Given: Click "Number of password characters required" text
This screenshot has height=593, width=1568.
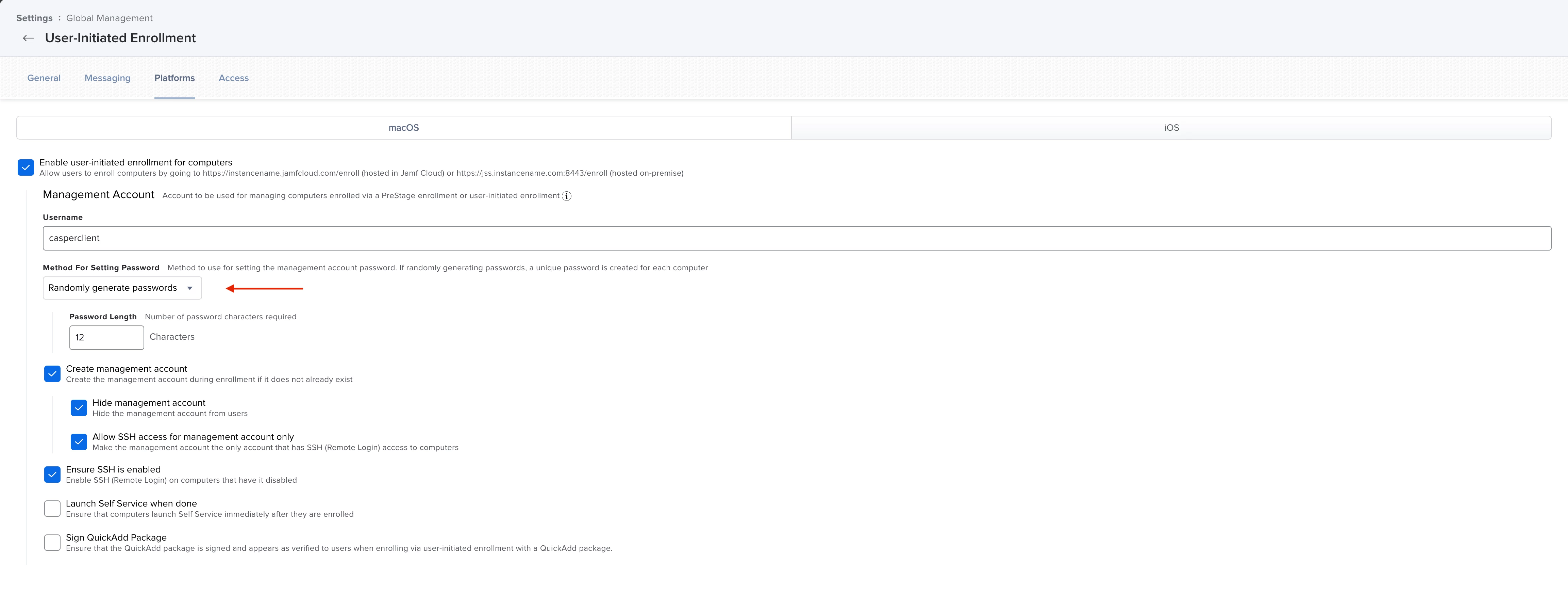Looking at the screenshot, I should pos(220,317).
